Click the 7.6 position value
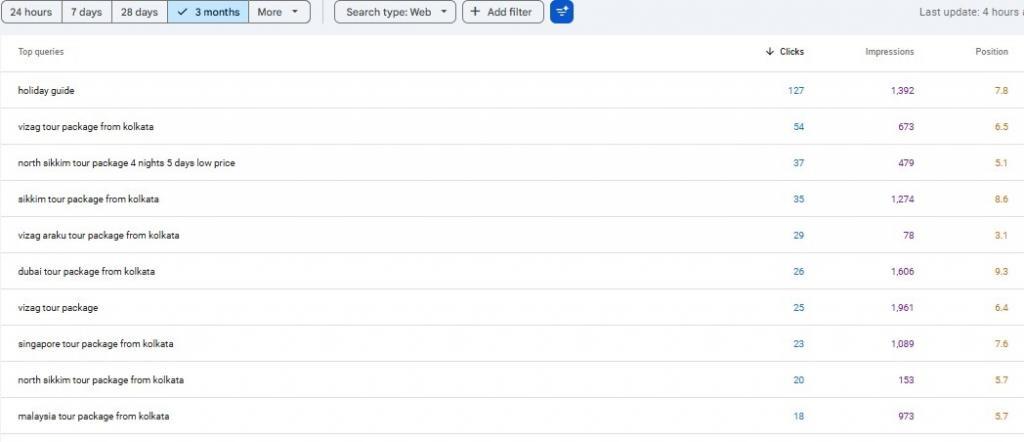The image size is (1024, 442). click(1001, 343)
